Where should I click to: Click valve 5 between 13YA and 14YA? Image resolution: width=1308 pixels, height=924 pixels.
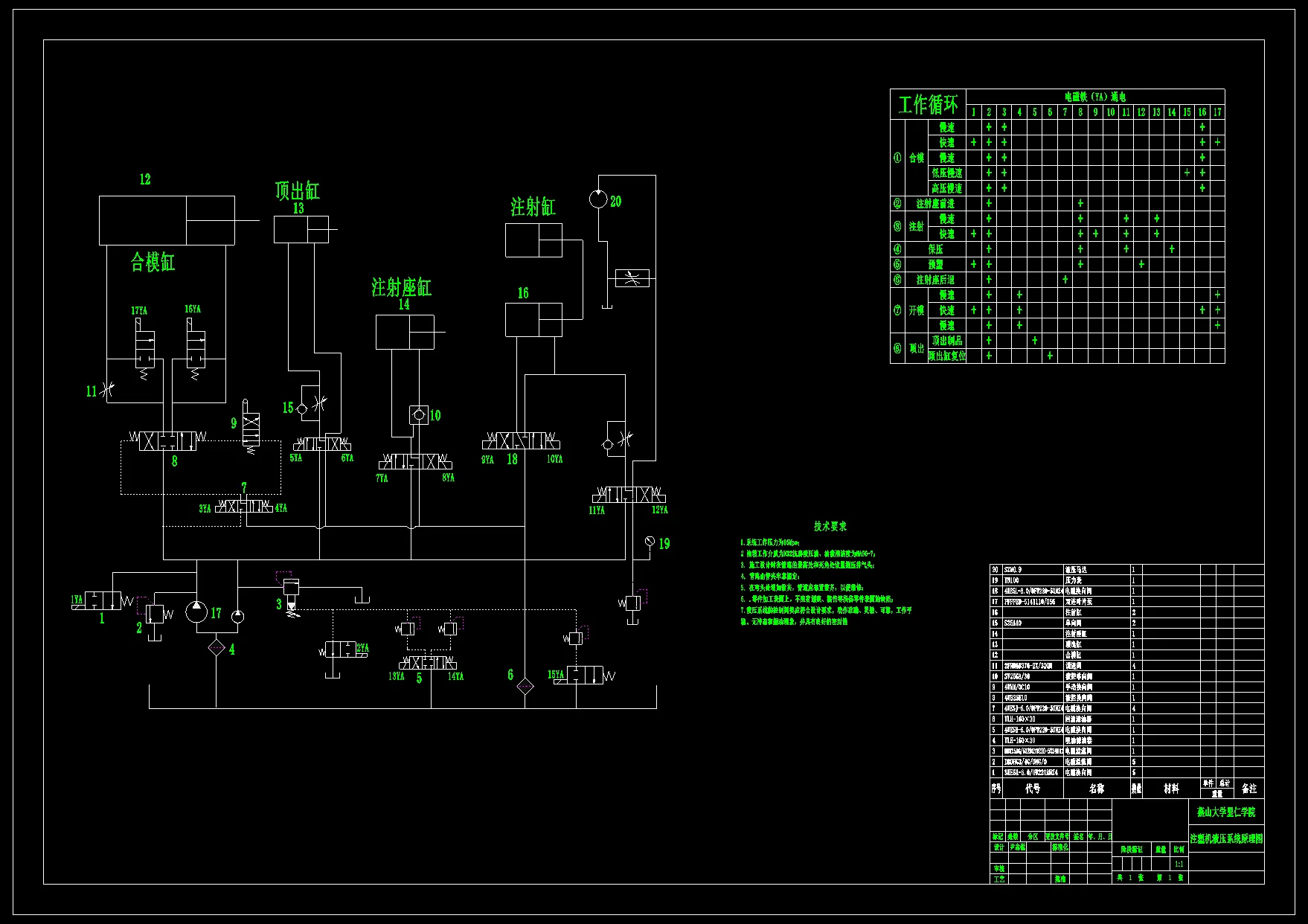(x=427, y=662)
